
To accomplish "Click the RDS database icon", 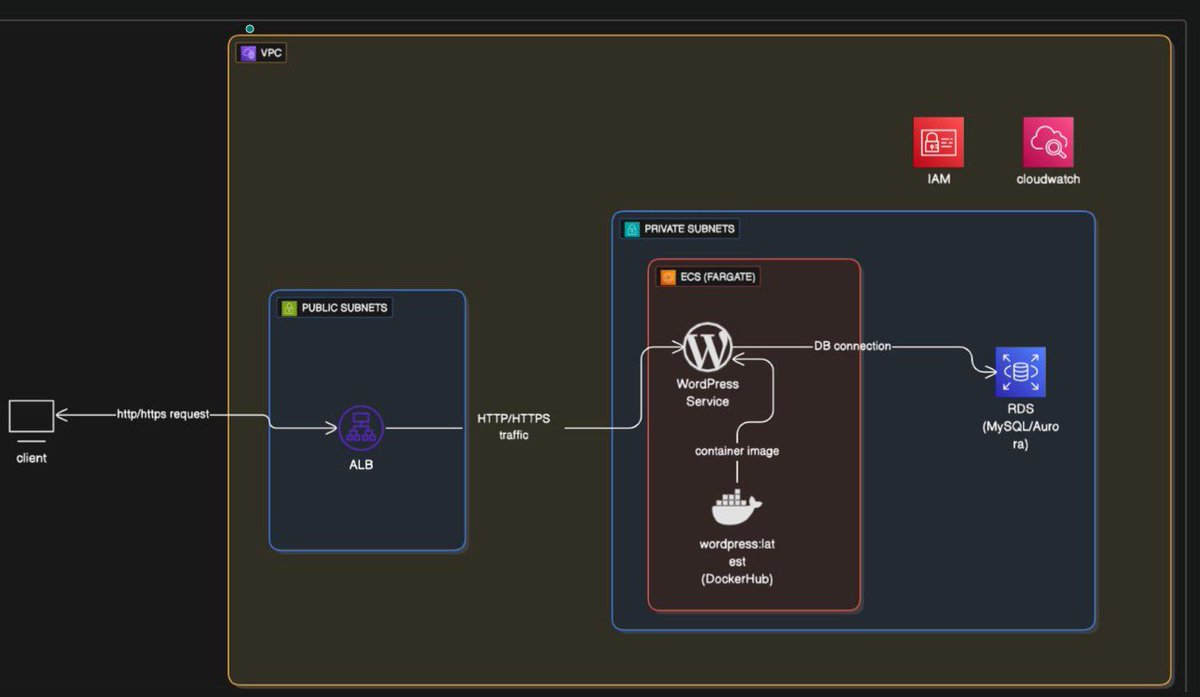I will (x=1020, y=370).
